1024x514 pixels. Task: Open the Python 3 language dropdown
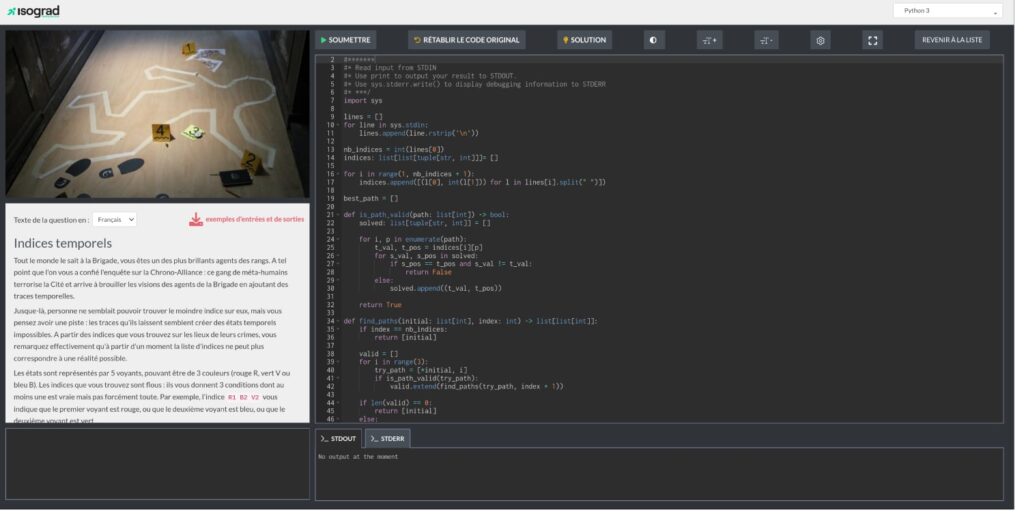pyautogui.click(x=946, y=11)
